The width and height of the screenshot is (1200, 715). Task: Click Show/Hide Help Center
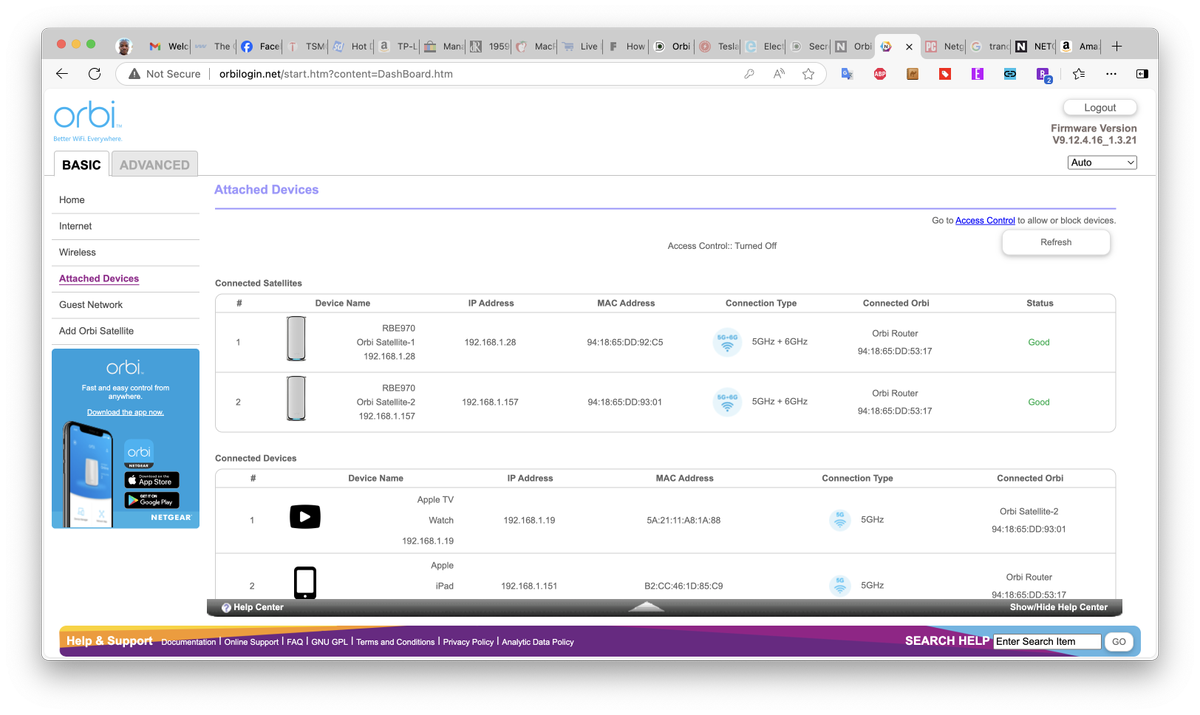1059,607
